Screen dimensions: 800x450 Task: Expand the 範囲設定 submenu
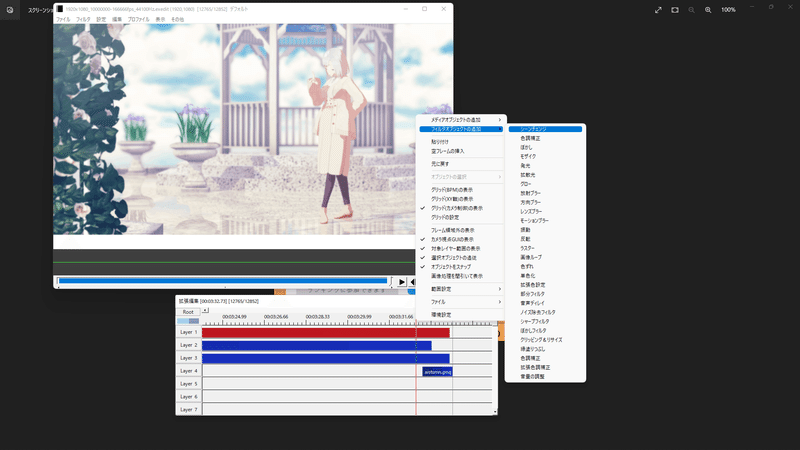tap(461, 289)
